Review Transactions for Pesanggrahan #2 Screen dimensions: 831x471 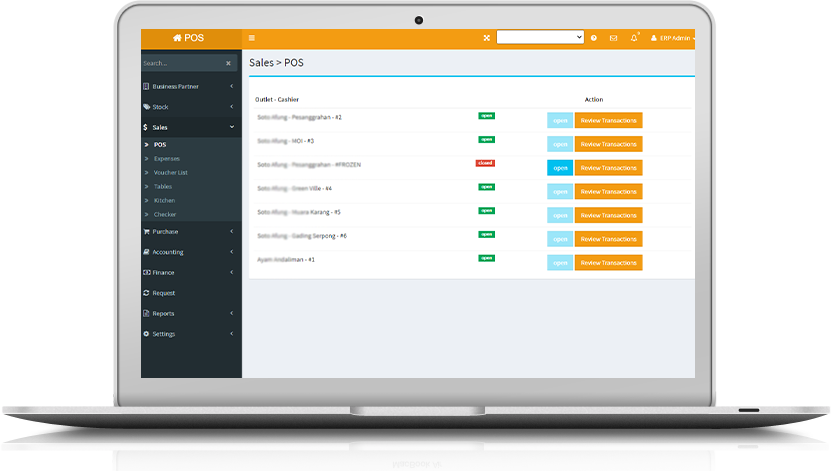pos(608,120)
